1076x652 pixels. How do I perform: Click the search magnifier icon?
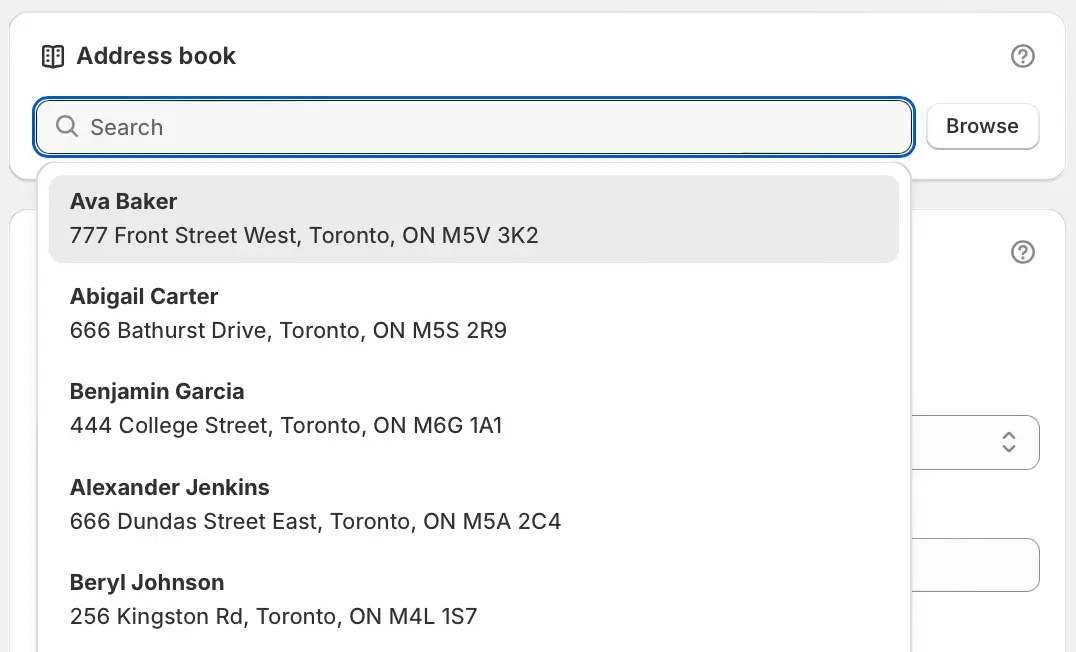tap(67, 126)
